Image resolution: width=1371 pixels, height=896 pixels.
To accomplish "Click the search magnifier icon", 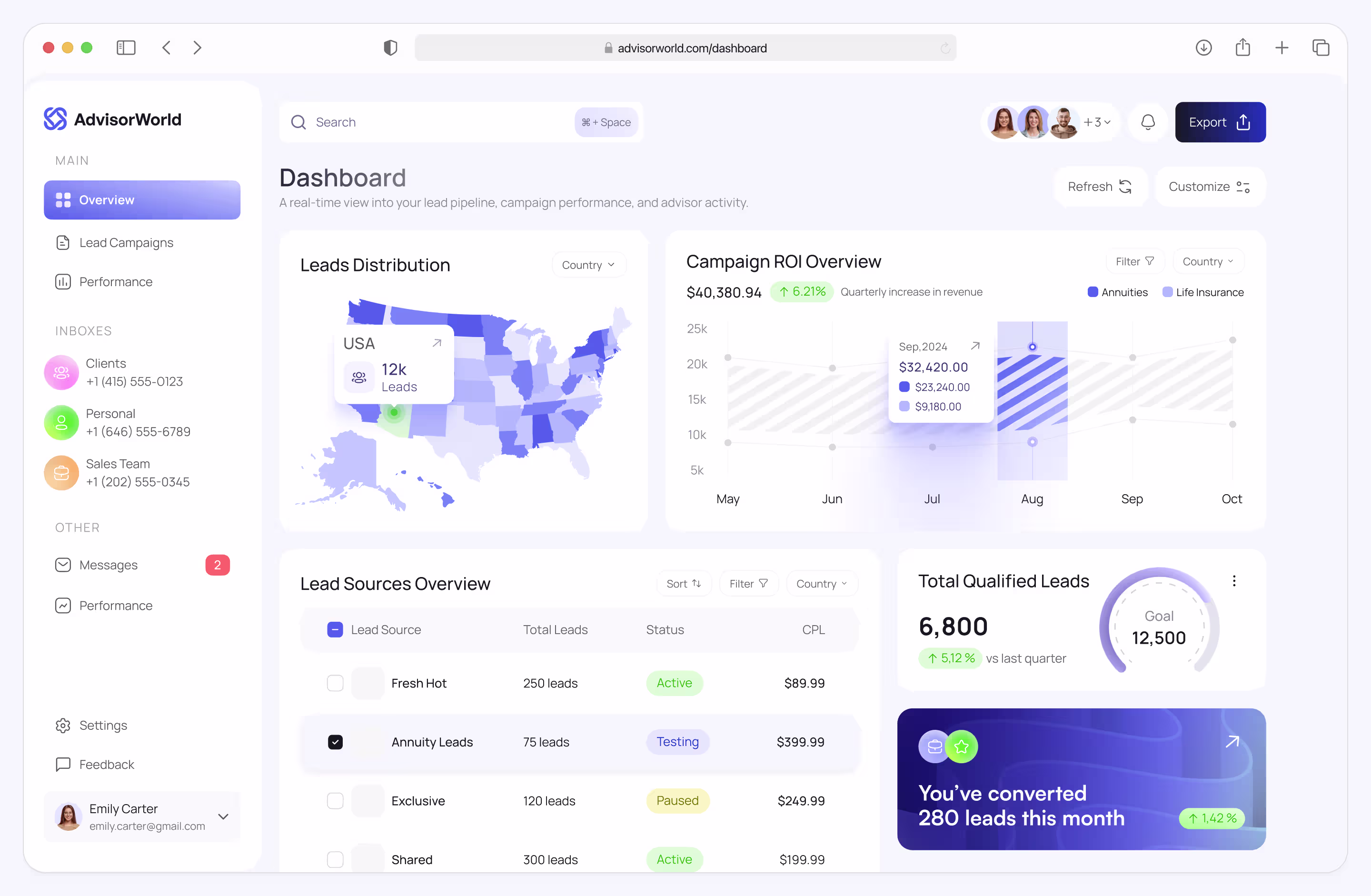I will [299, 122].
